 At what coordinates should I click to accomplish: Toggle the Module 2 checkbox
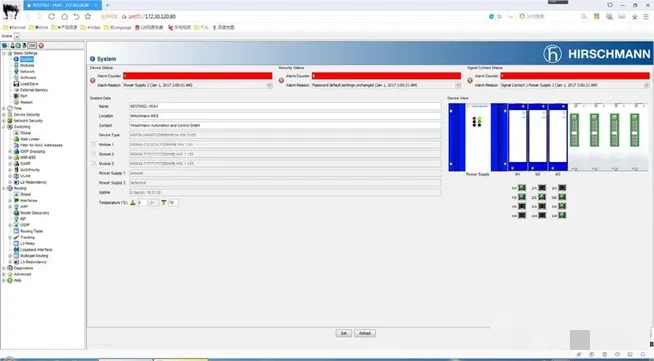[x=93, y=154]
